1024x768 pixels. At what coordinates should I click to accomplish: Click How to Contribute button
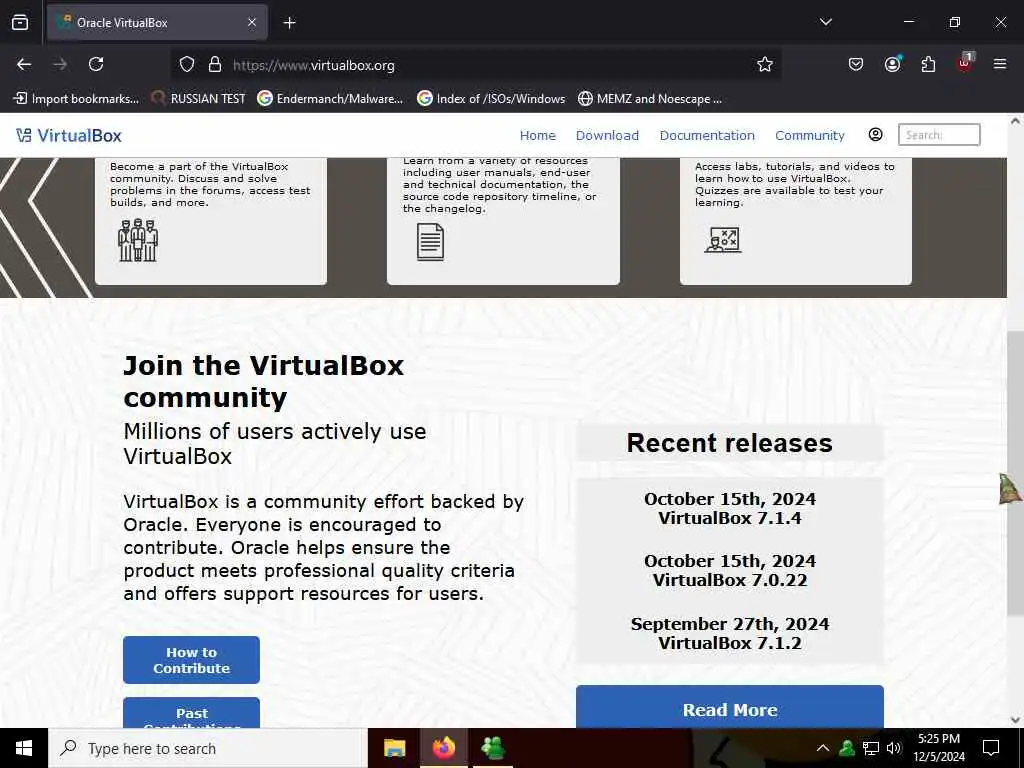pos(191,660)
